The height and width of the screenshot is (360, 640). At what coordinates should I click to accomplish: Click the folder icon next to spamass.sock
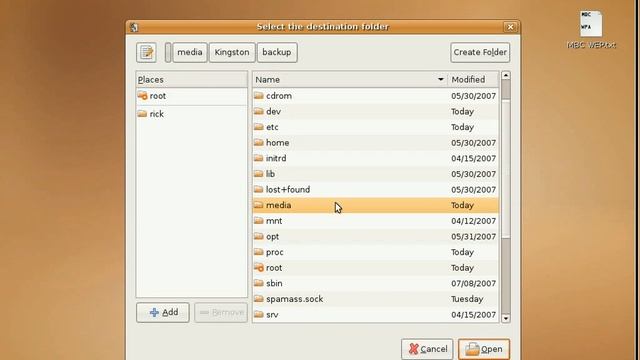click(259, 299)
